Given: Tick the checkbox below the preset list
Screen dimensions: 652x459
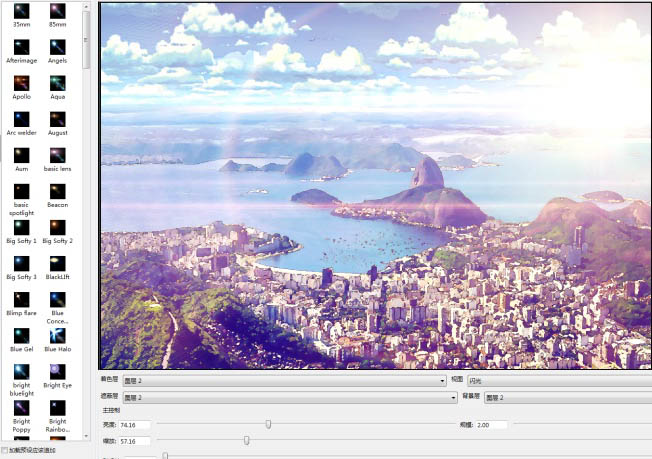Looking at the screenshot, I should (5, 450).
